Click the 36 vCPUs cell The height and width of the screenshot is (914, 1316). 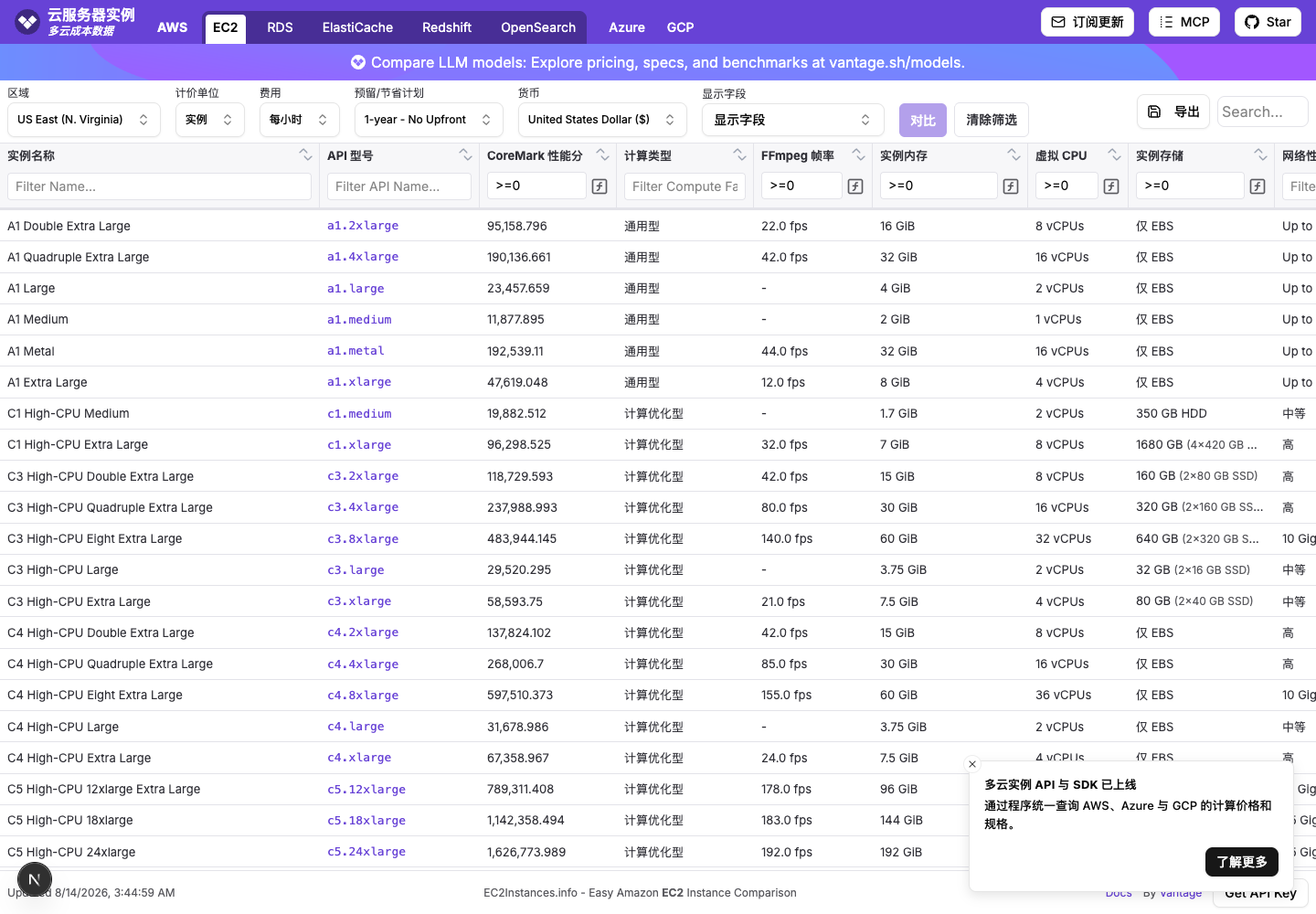pos(1064,696)
